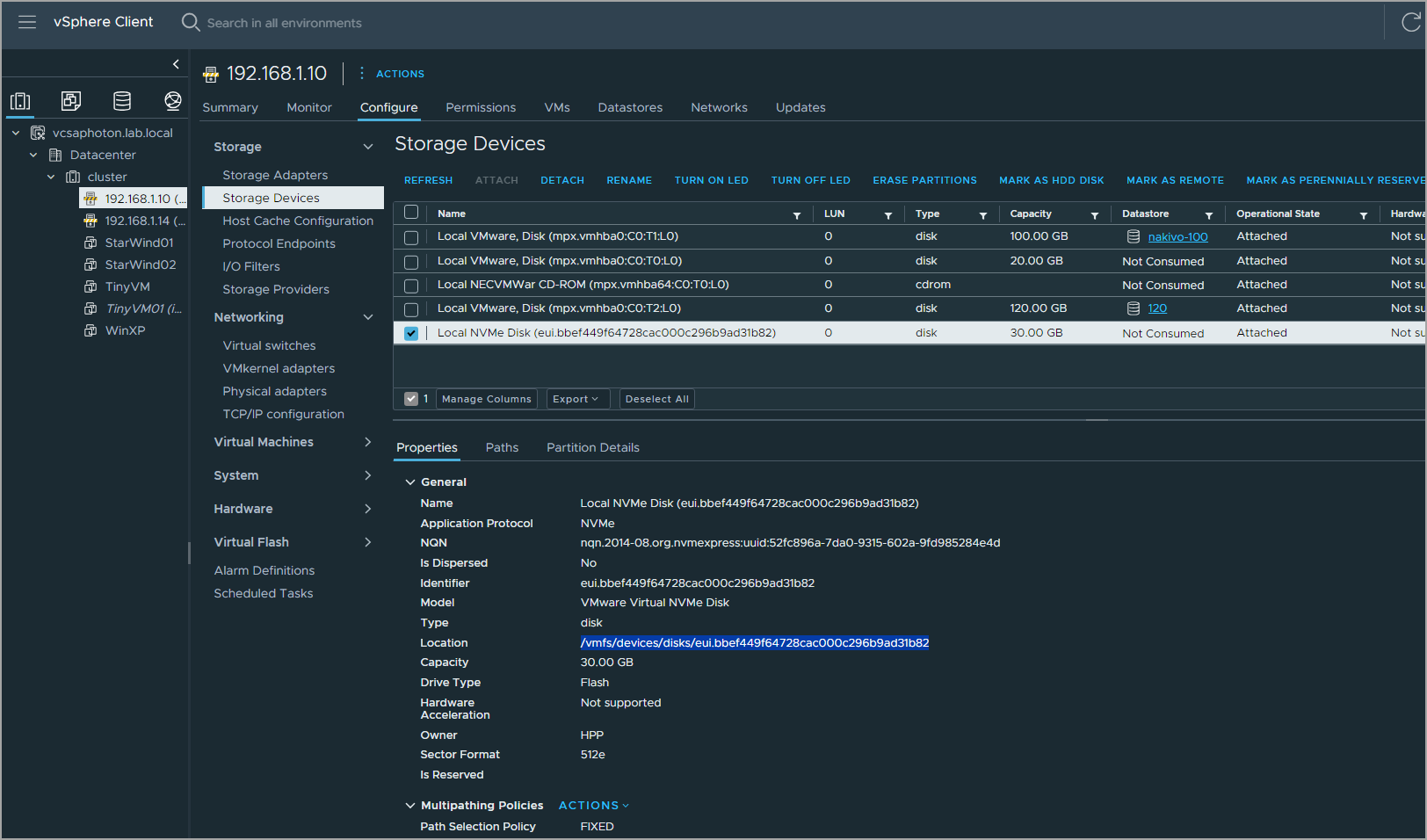This screenshot has width=1427, height=840.
Task: Click the refresh icon in top bar
Action: click(1410, 22)
